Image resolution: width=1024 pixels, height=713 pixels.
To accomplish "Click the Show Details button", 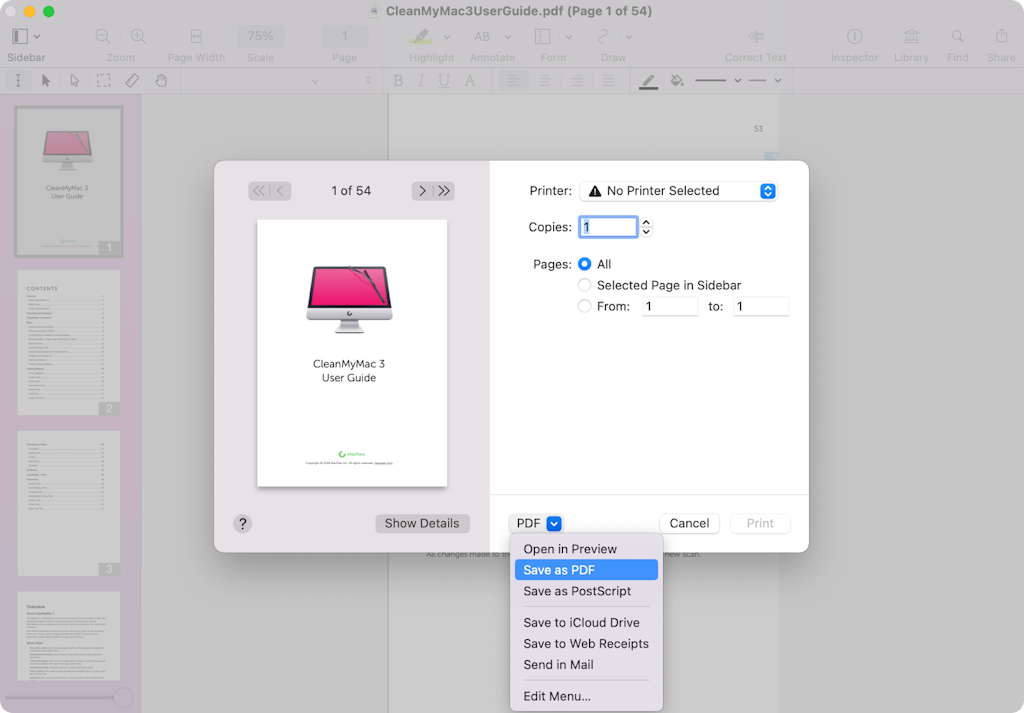I will pyautogui.click(x=422, y=523).
